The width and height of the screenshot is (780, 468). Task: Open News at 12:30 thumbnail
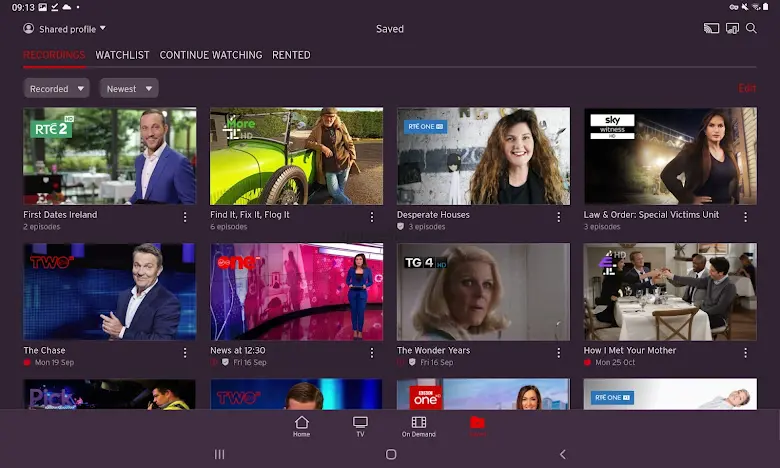(296, 291)
